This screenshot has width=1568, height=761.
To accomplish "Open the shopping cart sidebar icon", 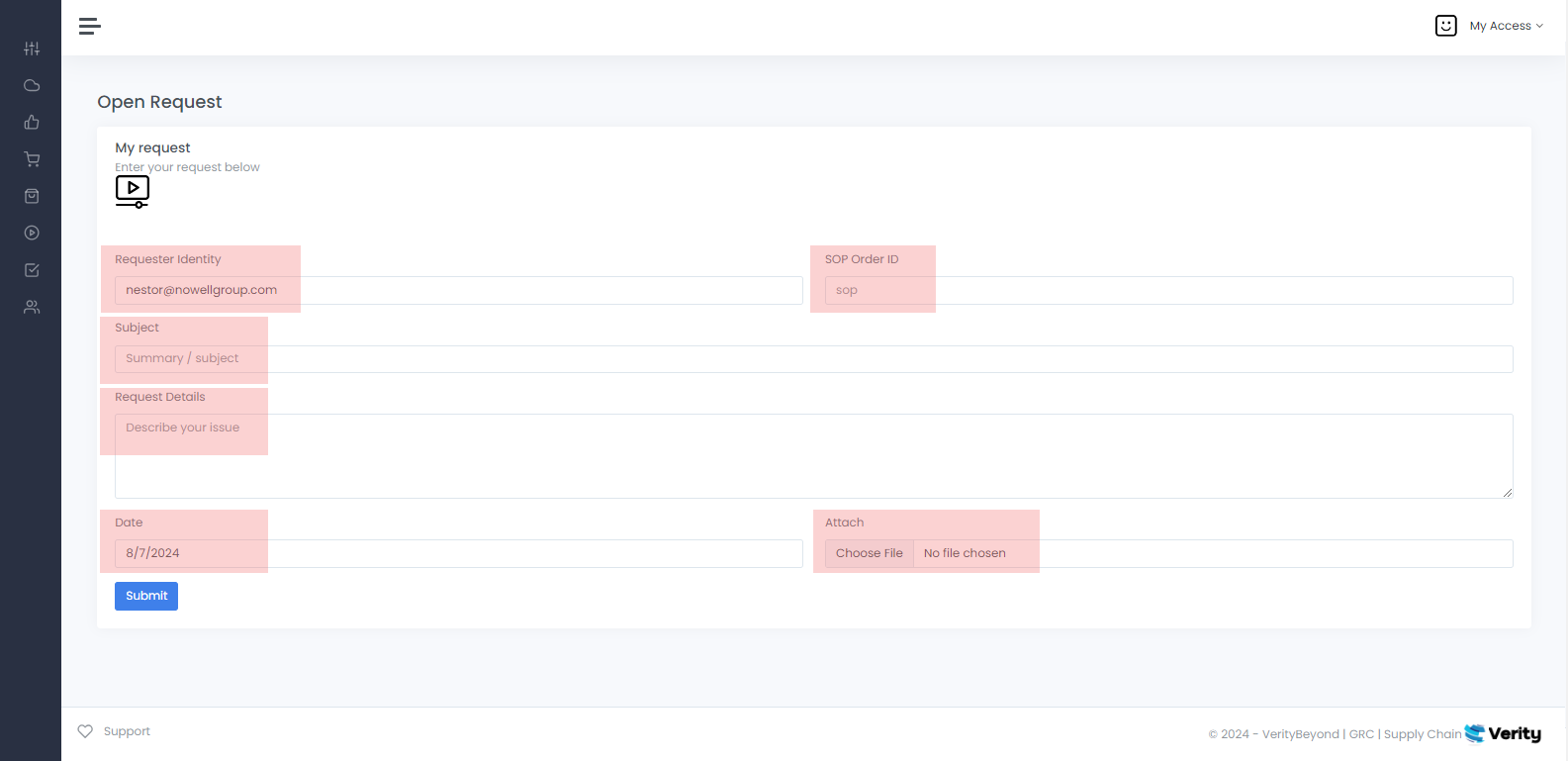I will [32, 159].
